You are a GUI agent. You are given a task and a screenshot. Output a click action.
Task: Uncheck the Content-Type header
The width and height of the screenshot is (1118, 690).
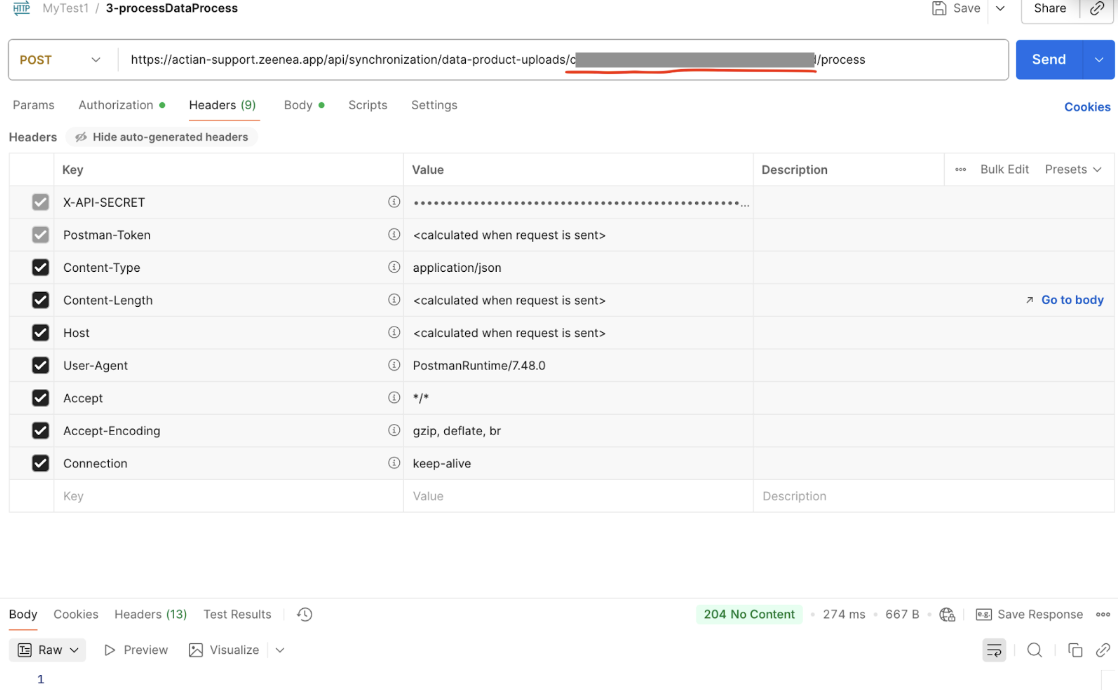pyautogui.click(x=41, y=267)
